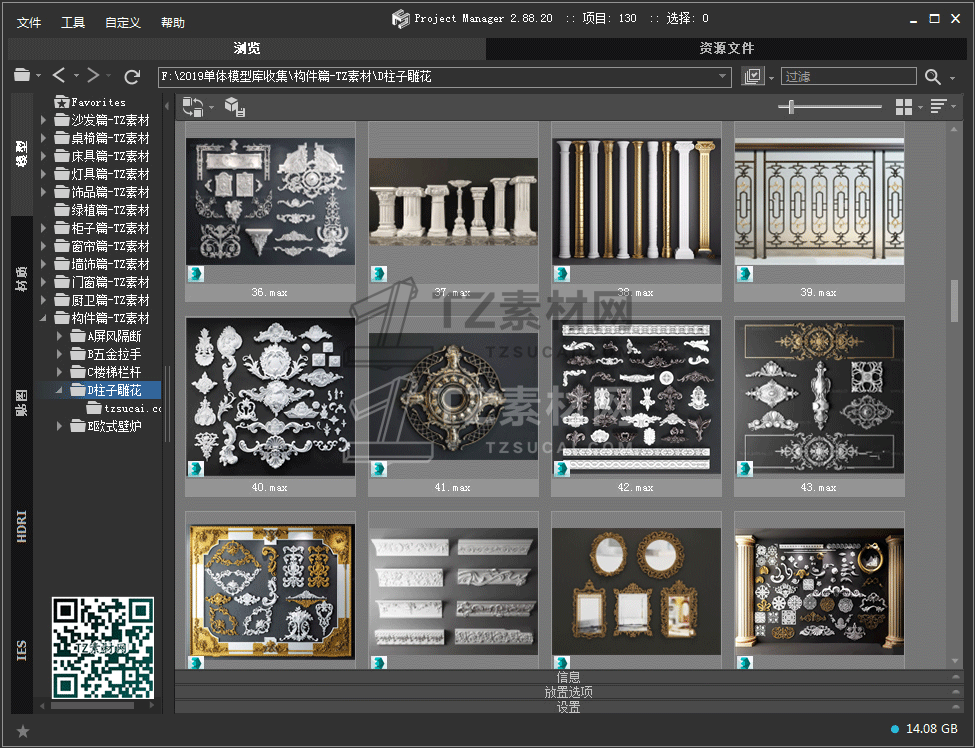Expand the 沙发篇-TZ素材 folder
This screenshot has width=975, height=748.
point(44,120)
